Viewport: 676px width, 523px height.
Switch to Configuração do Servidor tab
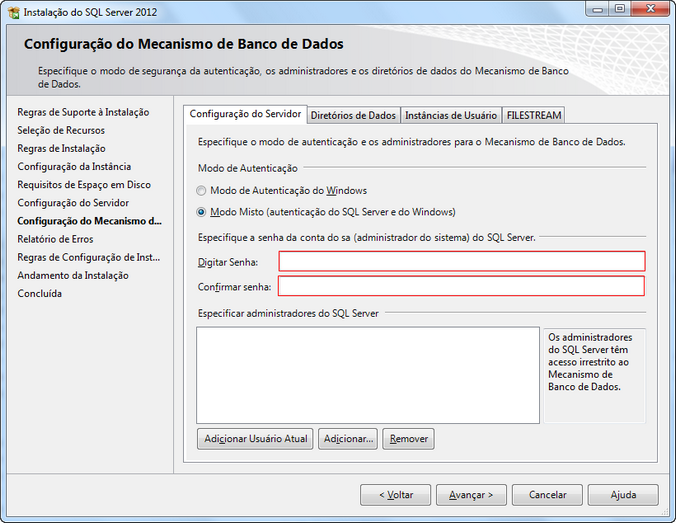pyautogui.click(x=245, y=114)
